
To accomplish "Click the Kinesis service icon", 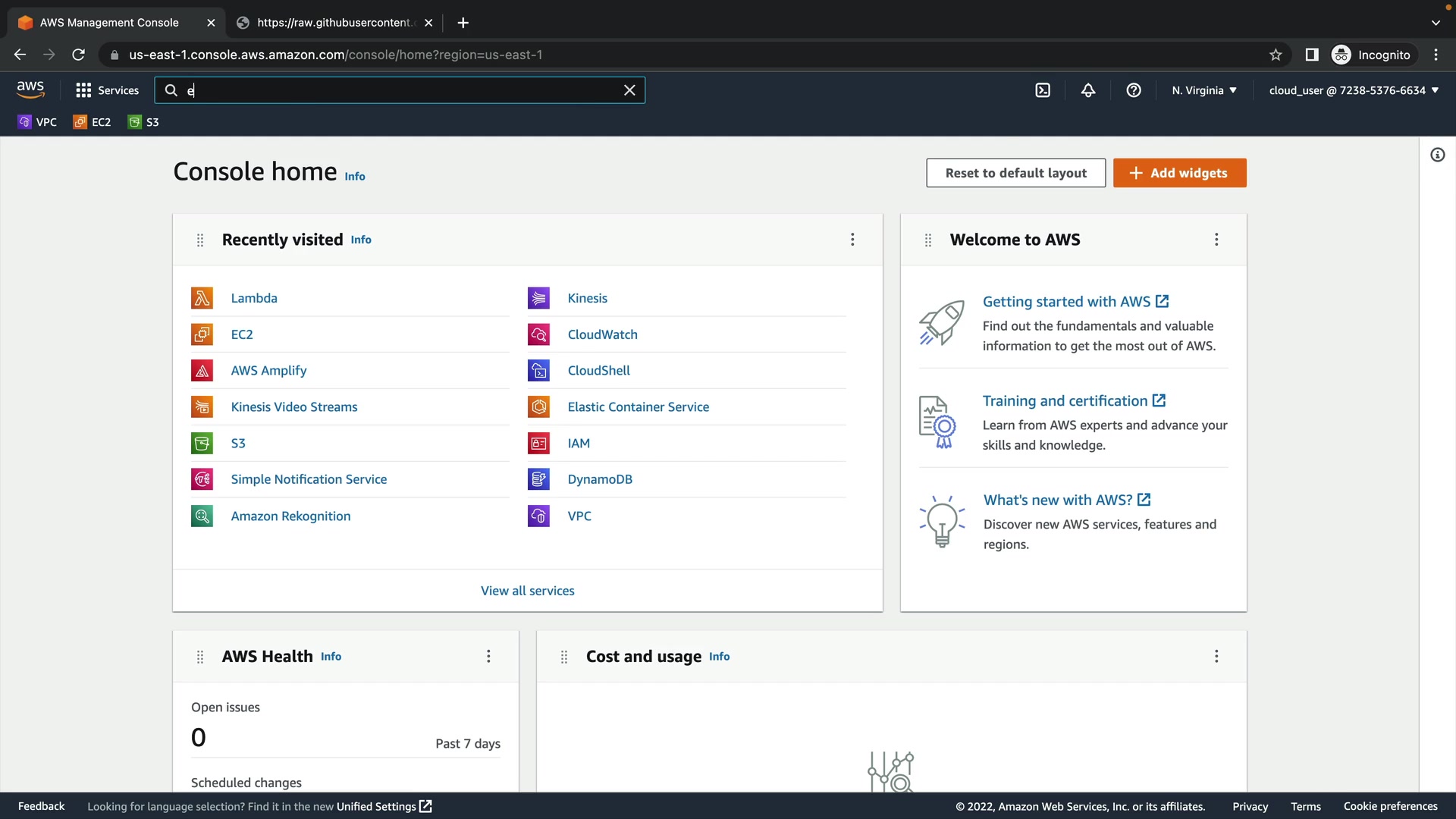I will pyautogui.click(x=538, y=298).
